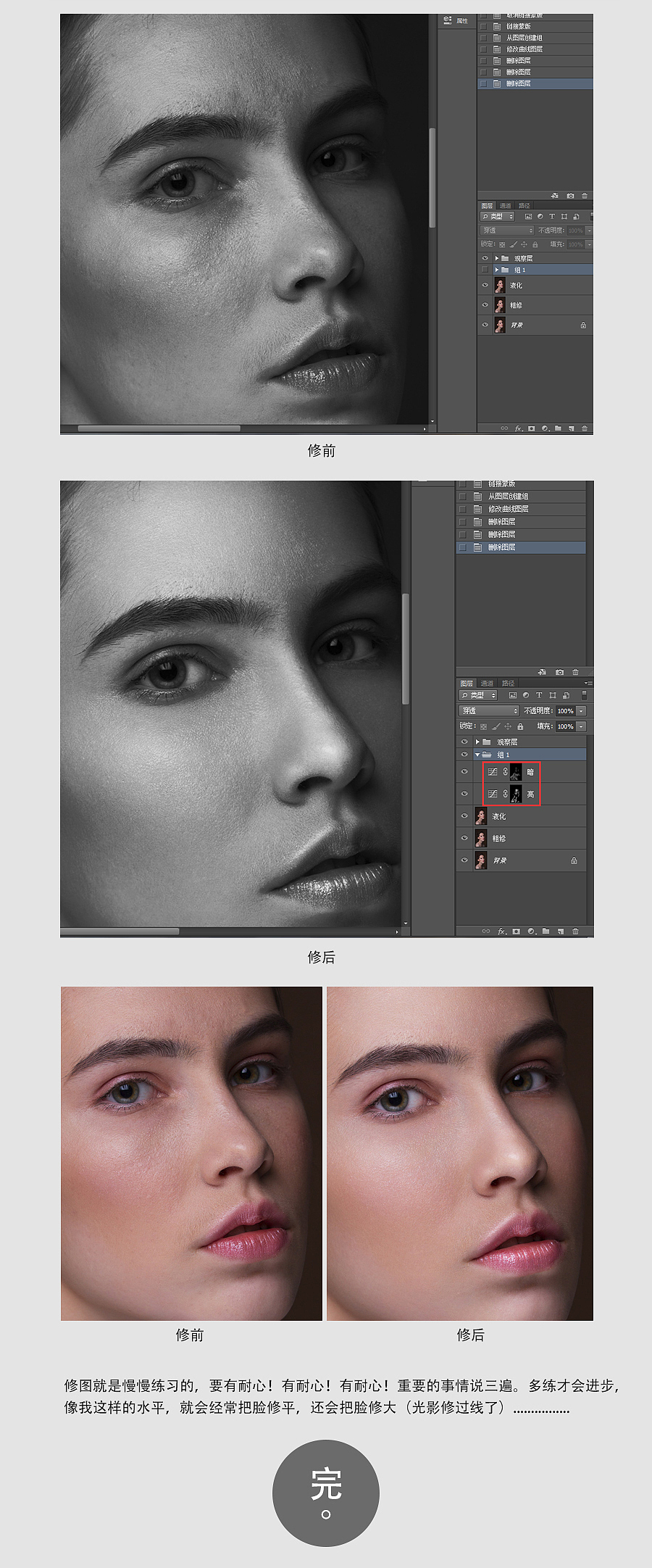Click lock transparent pixels icon in 修后 lock row
This screenshot has width=652, height=1568.
pyautogui.click(x=483, y=726)
